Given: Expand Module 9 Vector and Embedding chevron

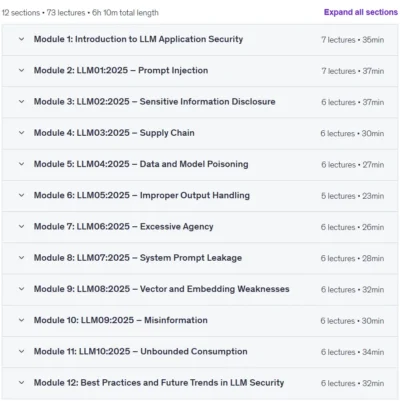Looking at the screenshot, I should [21, 289].
